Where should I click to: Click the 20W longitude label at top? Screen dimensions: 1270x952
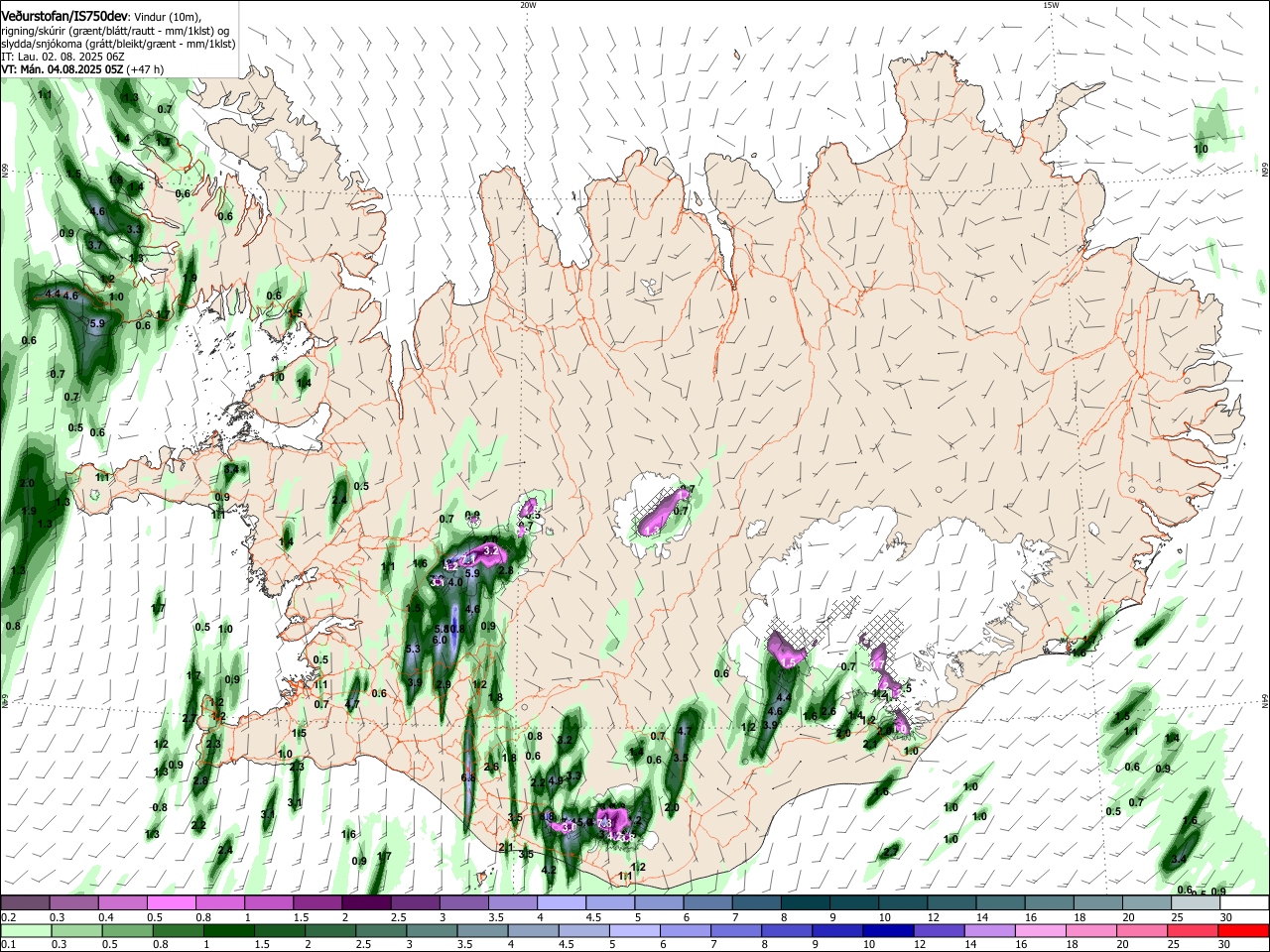pos(528,5)
